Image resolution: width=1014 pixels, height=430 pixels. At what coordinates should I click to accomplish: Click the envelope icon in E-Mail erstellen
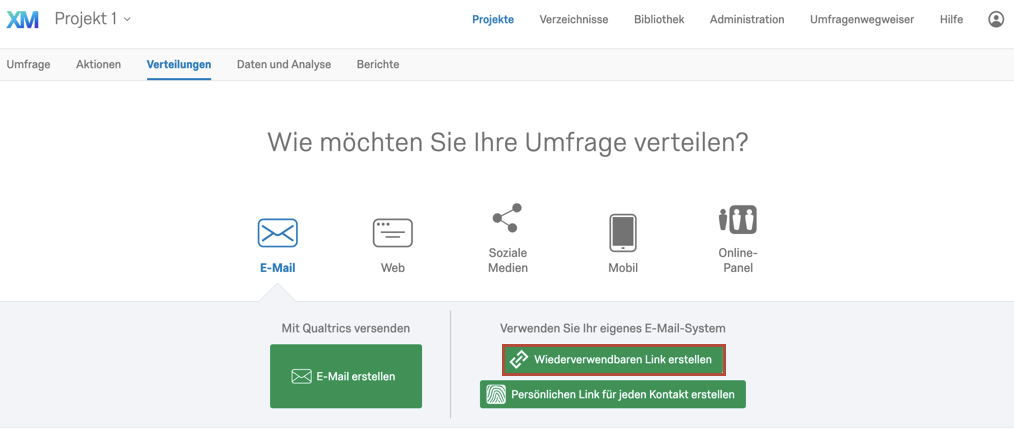301,376
